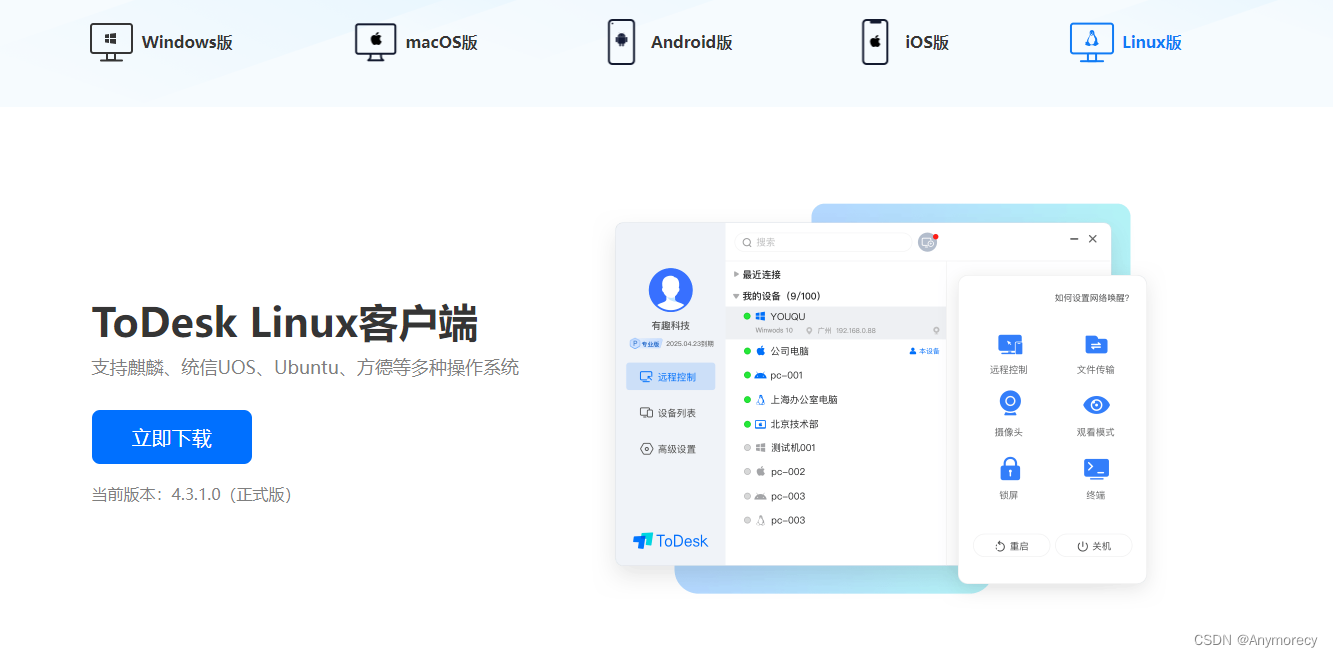Screen dimensions: 1333x657
Task: Click the Windows monitor icon in the top tabs
Action: 111,42
